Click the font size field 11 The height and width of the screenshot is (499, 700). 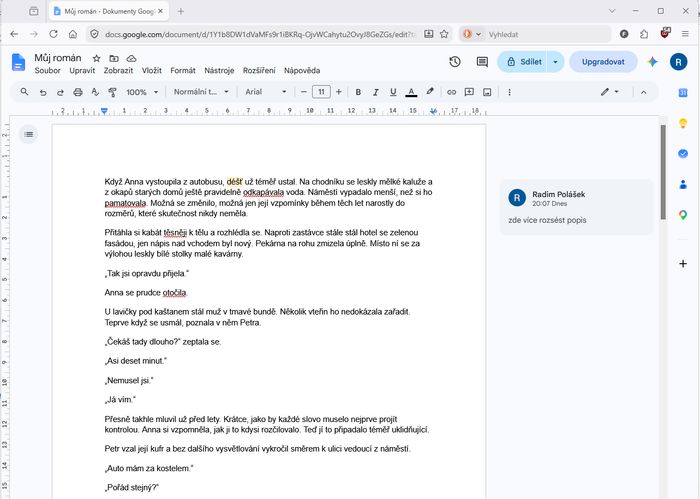(321, 92)
